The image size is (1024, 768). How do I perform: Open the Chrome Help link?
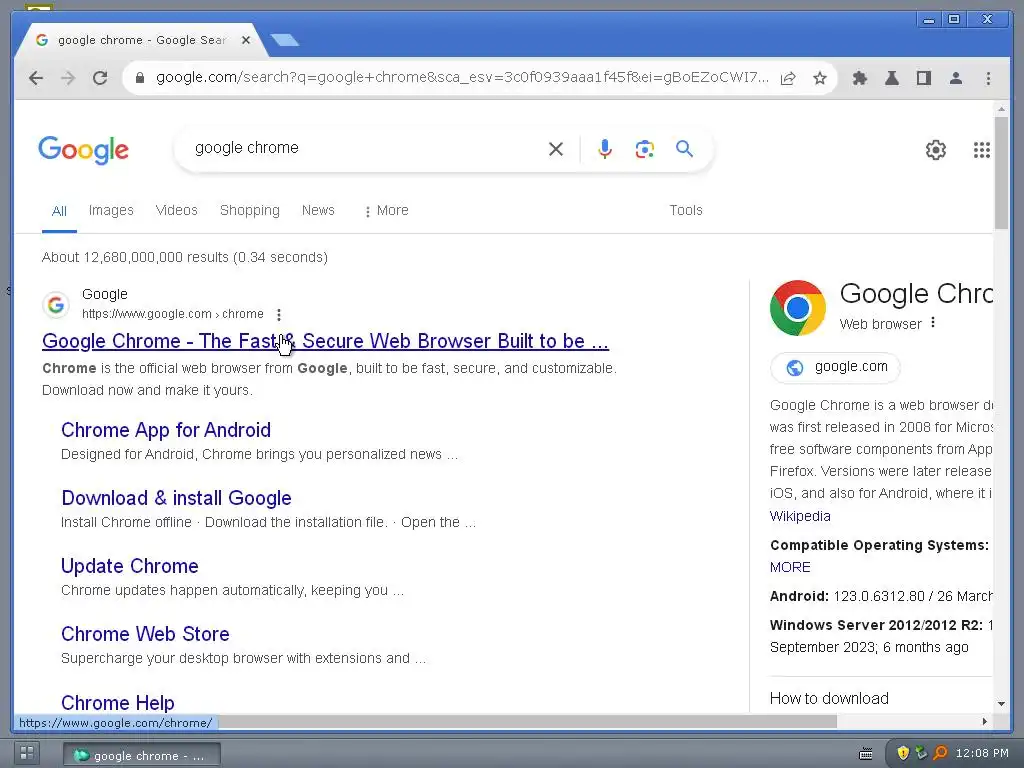[x=118, y=702]
